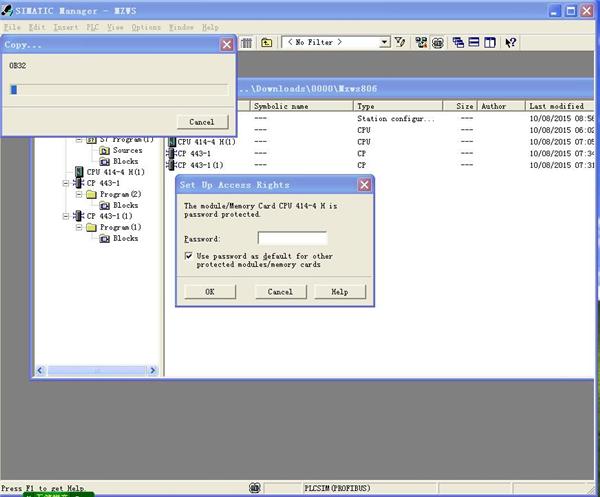Sort by the Size column header
Screen dimensions: 600x497
460,106
